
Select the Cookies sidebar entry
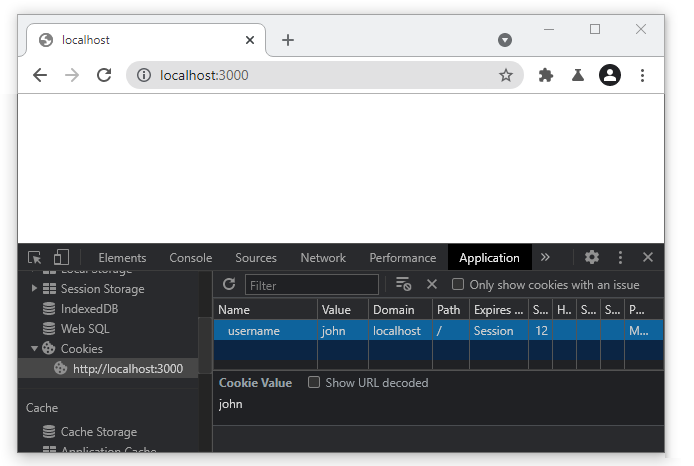coord(82,349)
